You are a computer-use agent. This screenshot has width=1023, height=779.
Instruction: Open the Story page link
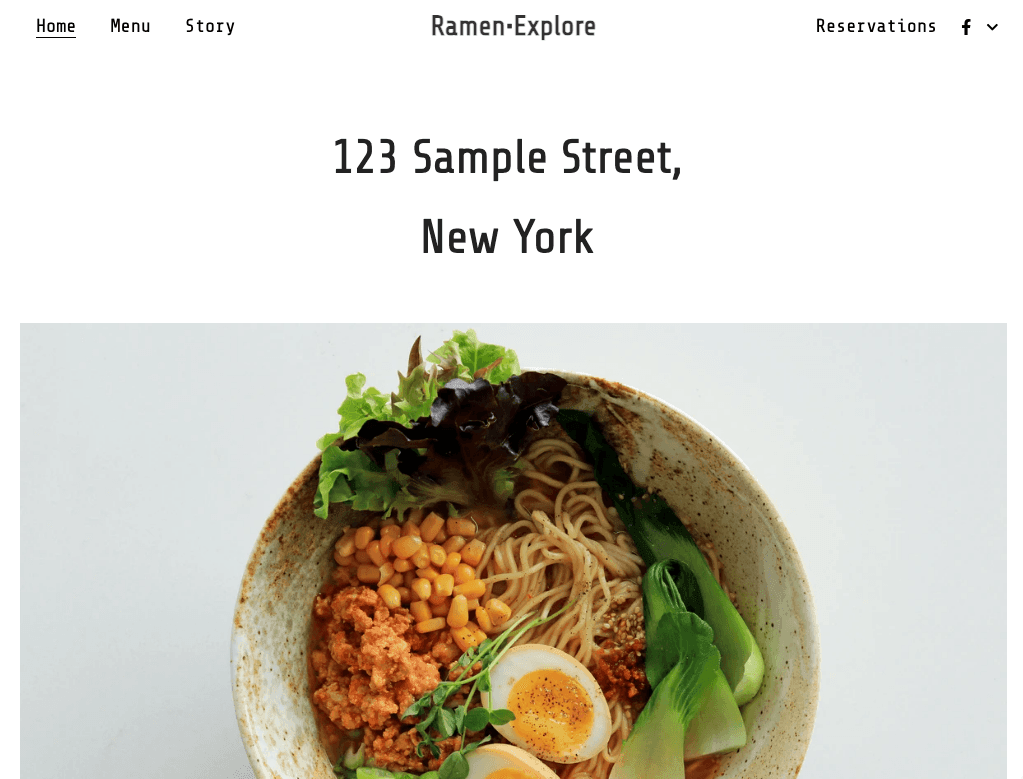click(210, 26)
